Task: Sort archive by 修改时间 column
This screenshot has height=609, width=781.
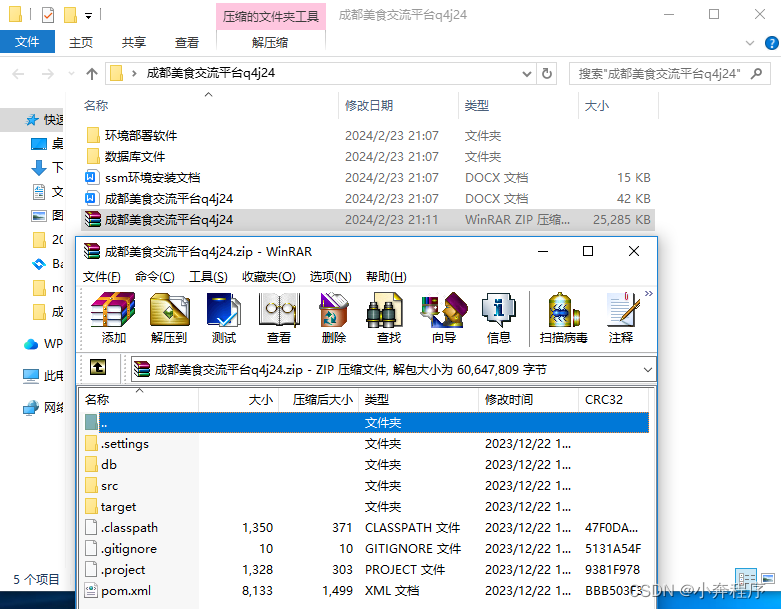Action: pyautogui.click(x=528, y=399)
